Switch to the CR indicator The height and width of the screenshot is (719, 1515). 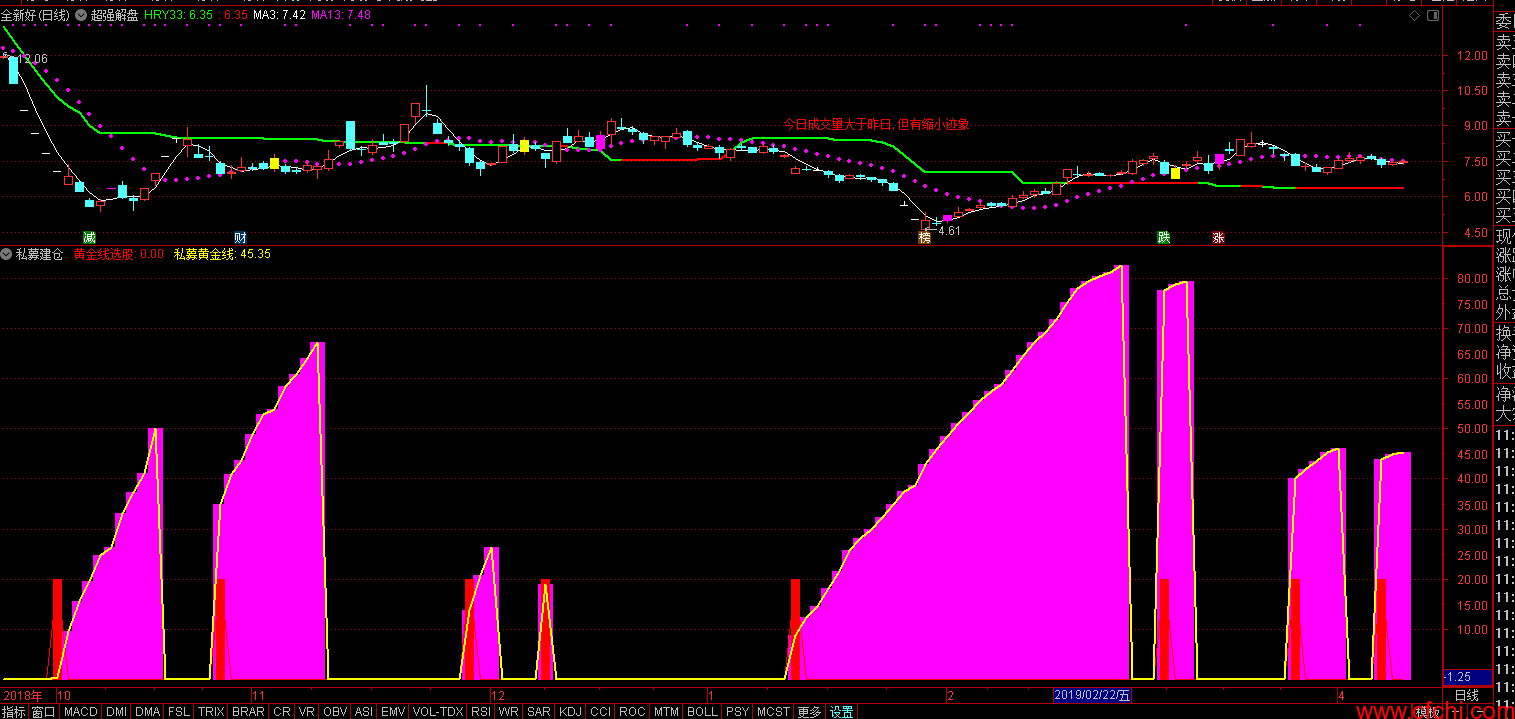282,712
